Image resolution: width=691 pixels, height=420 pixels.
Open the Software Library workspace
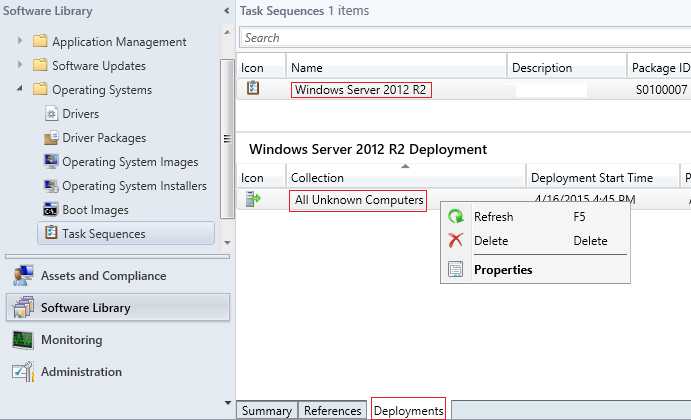coord(118,307)
